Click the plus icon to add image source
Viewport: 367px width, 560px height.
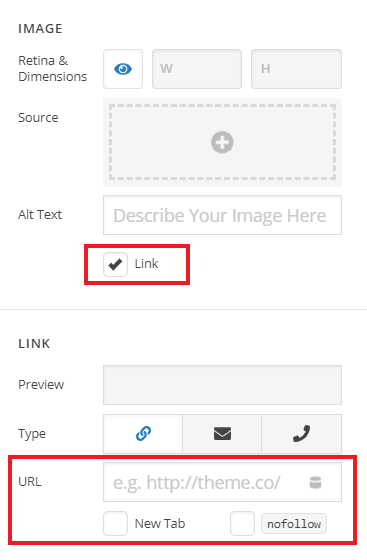[222, 142]
